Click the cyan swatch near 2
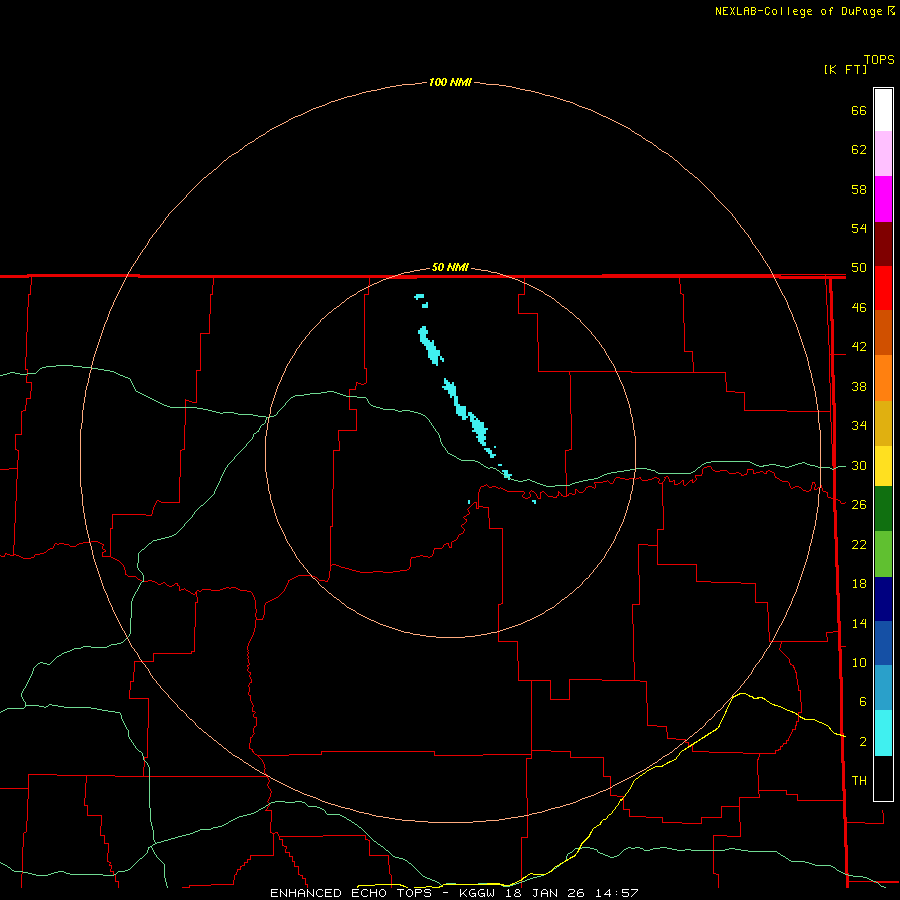The height and width of the screenshot is (900, 900). (883, 733)
